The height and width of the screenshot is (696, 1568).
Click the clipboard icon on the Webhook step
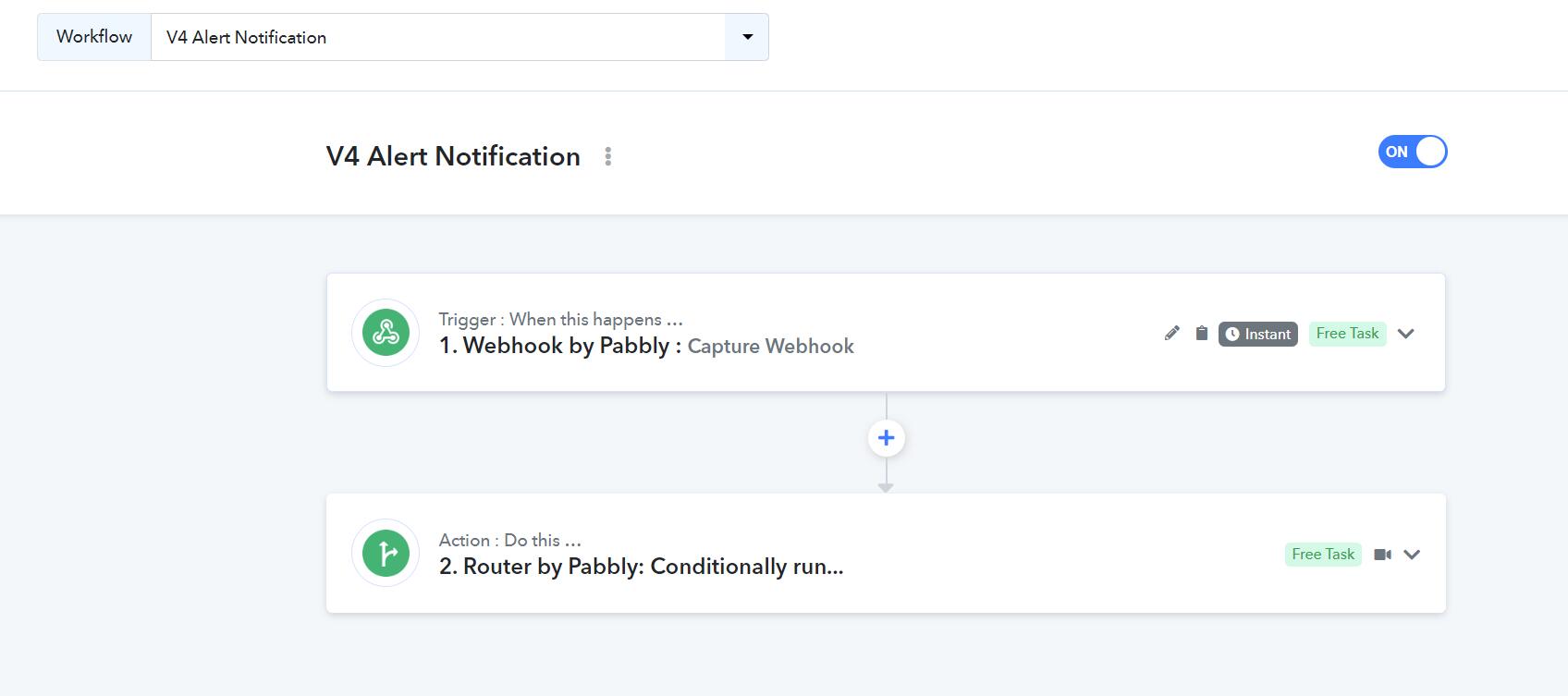point(1201,334)
